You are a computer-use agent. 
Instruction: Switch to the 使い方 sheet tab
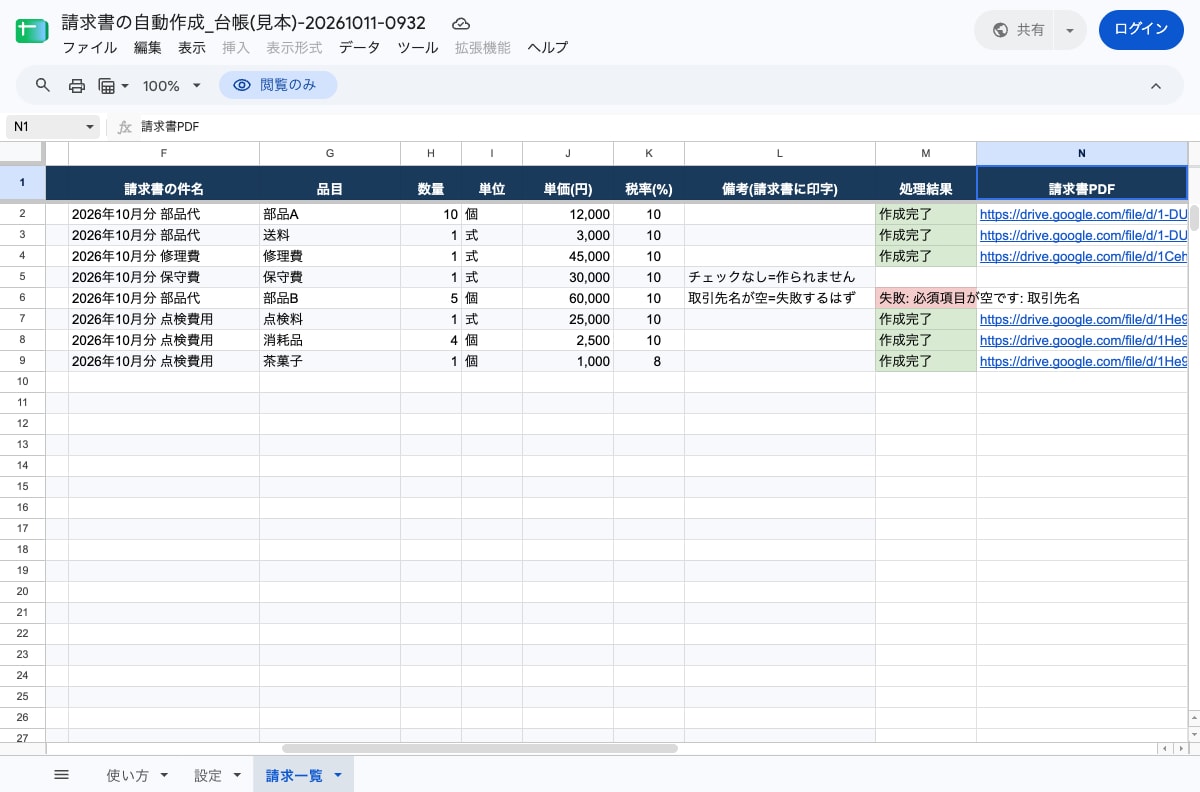tap(128, 775)
